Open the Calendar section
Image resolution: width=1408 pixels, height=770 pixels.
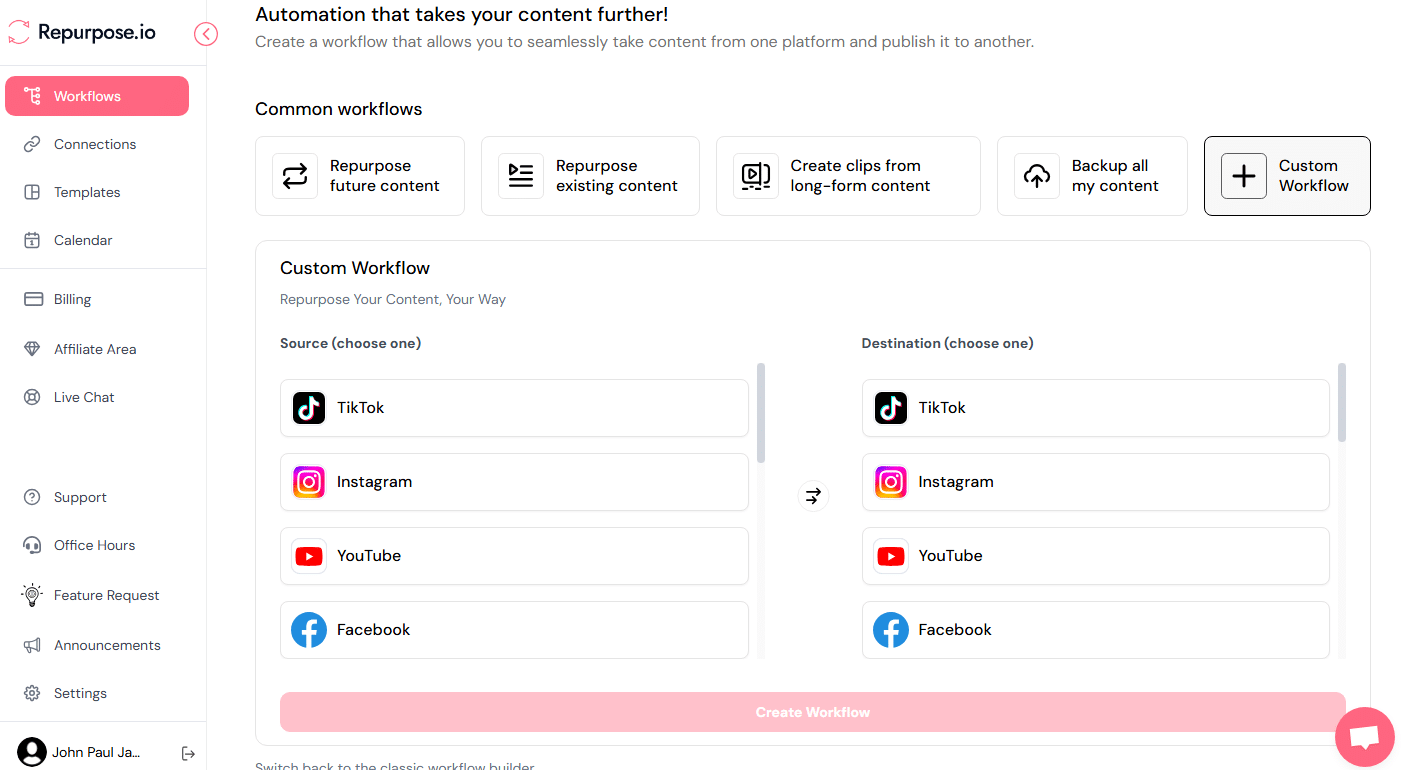[84, 239]
